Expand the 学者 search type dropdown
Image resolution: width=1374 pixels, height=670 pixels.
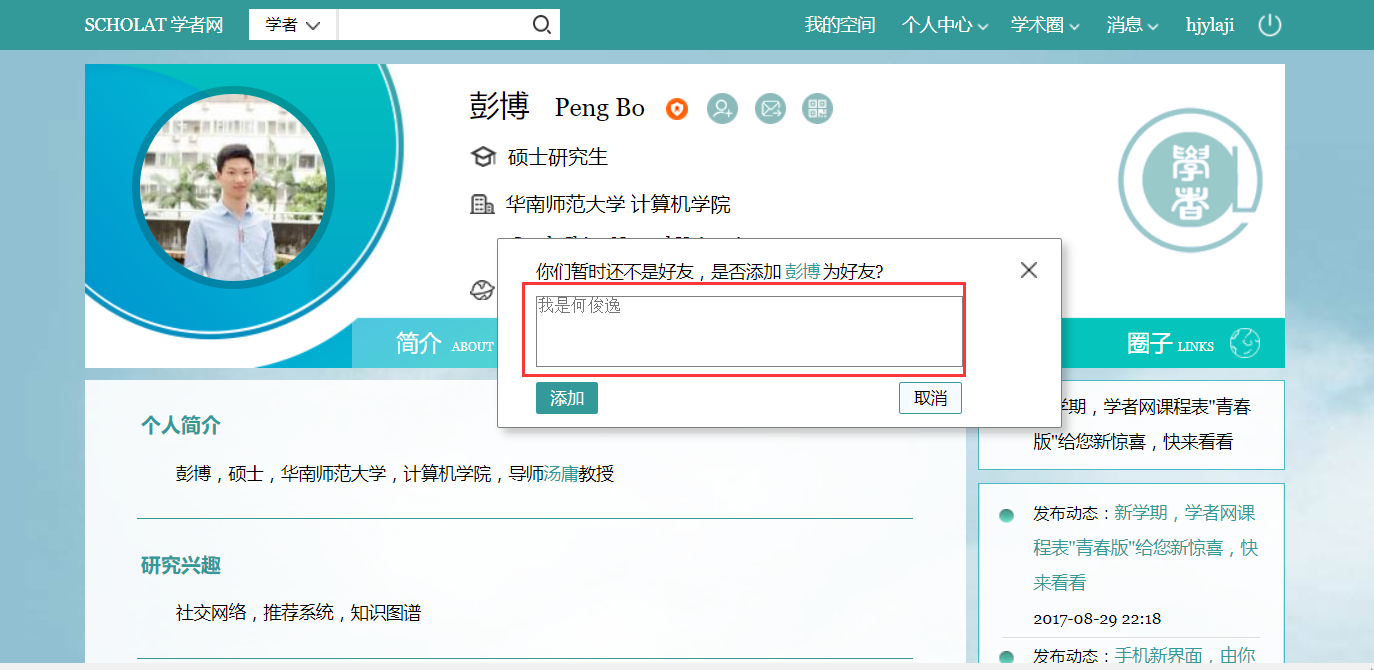click(x=293, y=25)
